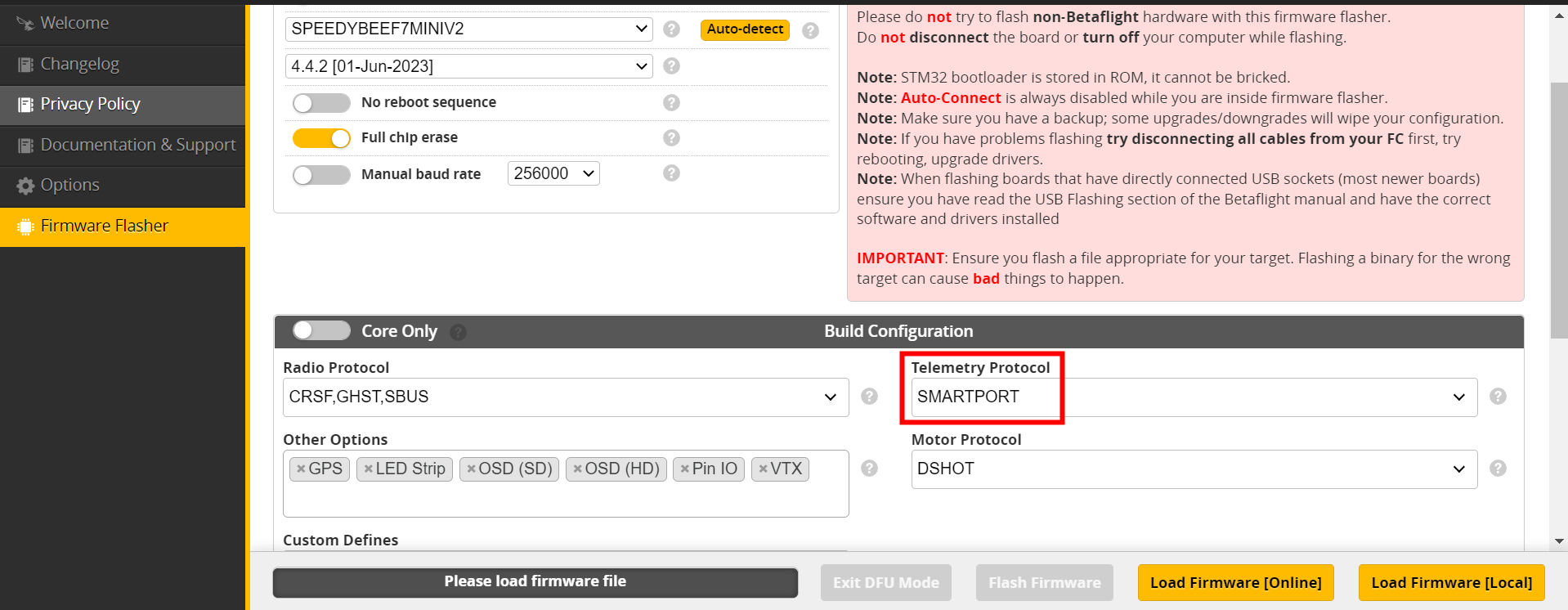Image resolution: width=1568 pixels, height=610 pixels.
Task: Expand the Radio Protocol dropdown
Action: (x=566, y=397)
